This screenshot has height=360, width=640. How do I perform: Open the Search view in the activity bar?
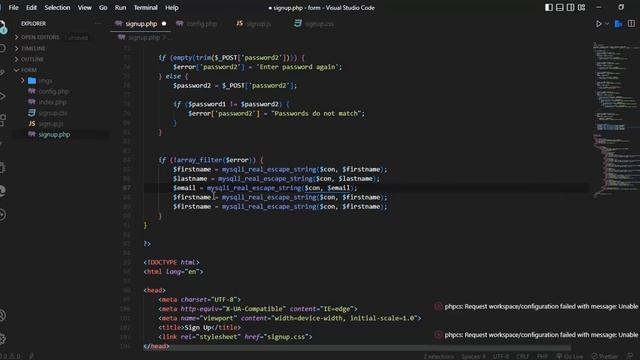point(2,49)
